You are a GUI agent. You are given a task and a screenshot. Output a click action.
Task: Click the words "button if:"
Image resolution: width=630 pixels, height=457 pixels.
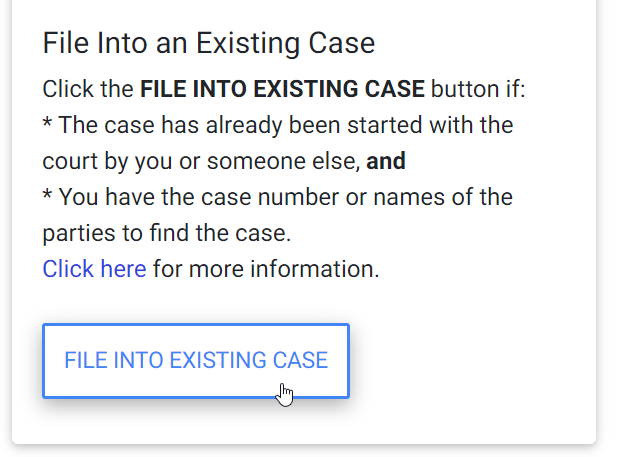(x=478, y=89)
